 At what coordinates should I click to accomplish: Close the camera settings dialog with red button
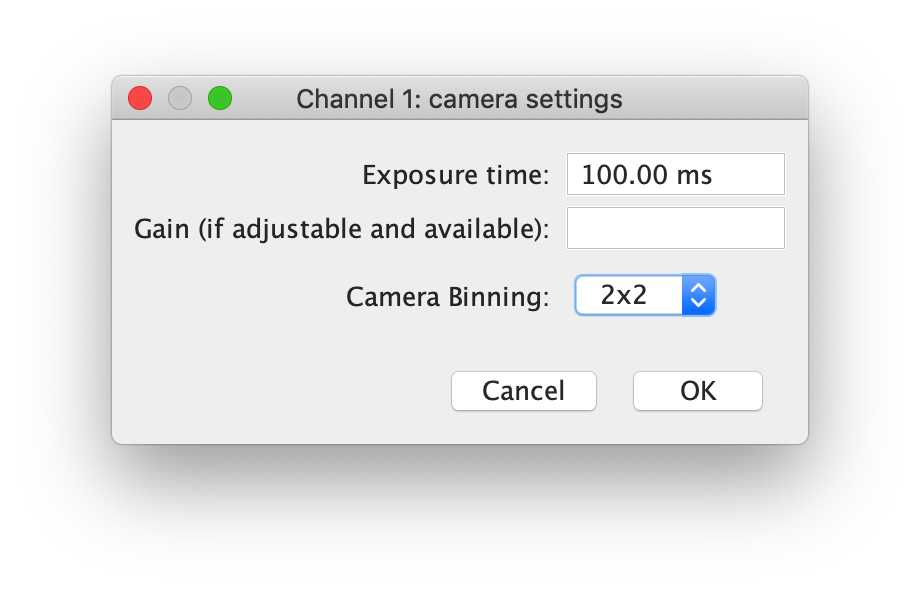[140, 98]
